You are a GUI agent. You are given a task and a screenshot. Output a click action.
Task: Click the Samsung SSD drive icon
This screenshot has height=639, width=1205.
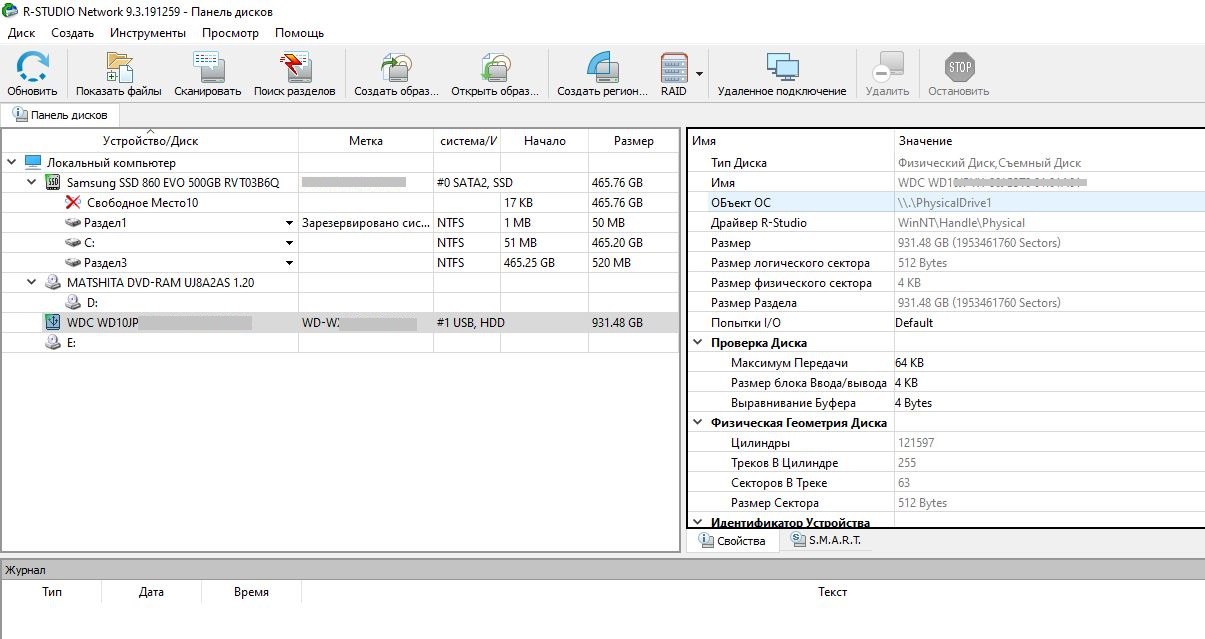[53, 182]
